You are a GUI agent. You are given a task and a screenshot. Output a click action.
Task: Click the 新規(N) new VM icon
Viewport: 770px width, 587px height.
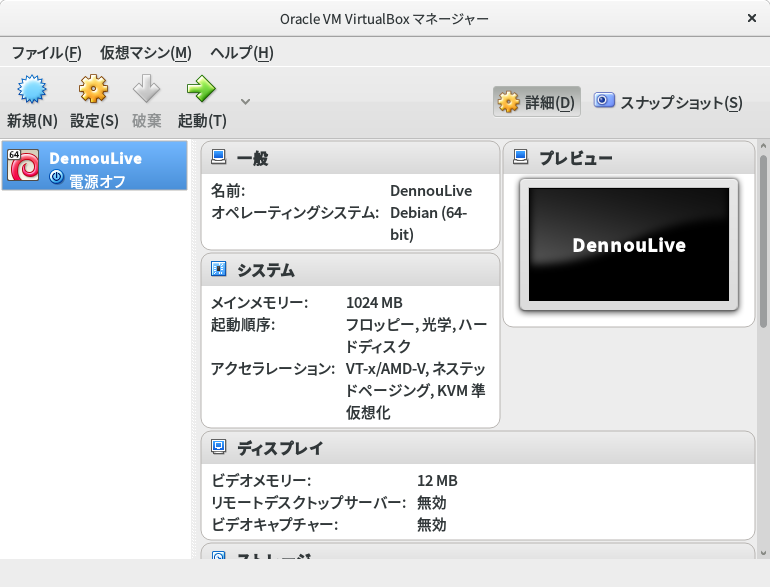click(32, 89)
